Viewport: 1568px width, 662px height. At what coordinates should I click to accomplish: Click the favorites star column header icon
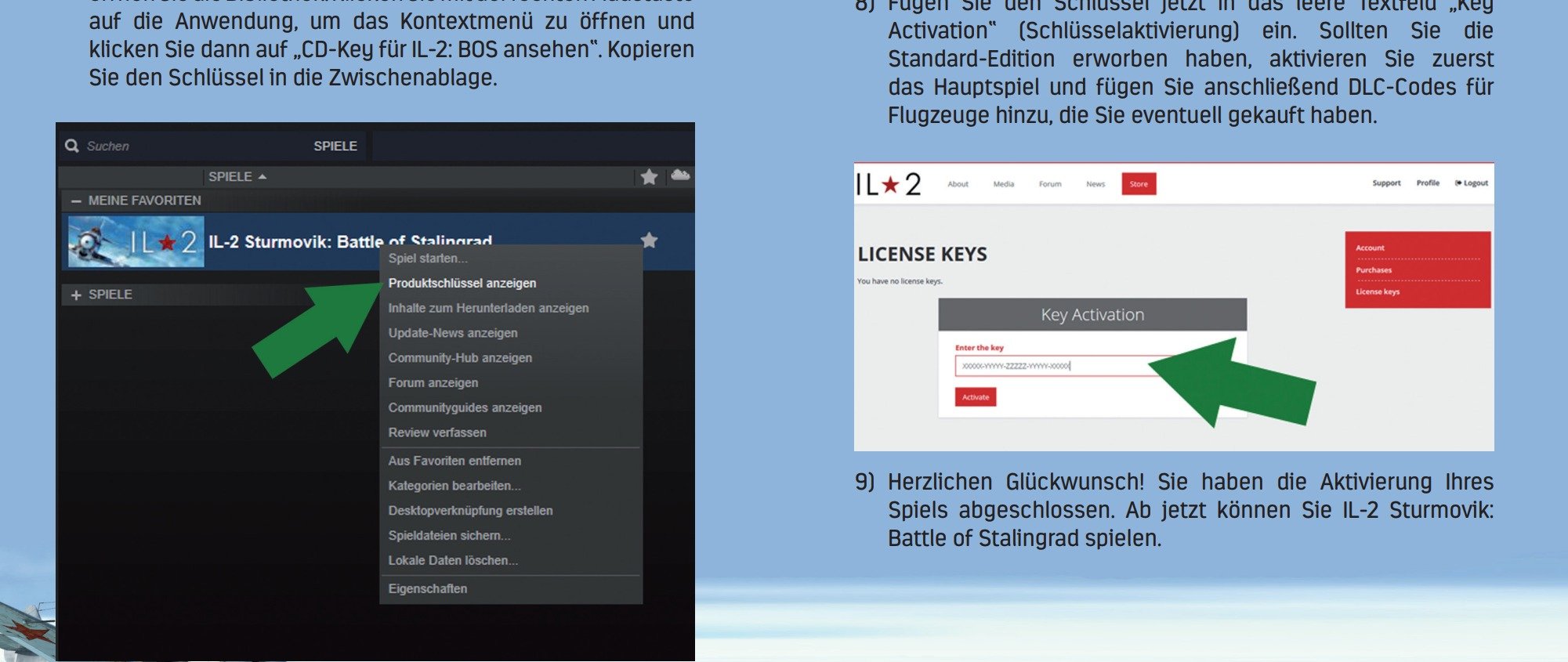point(649,177)
